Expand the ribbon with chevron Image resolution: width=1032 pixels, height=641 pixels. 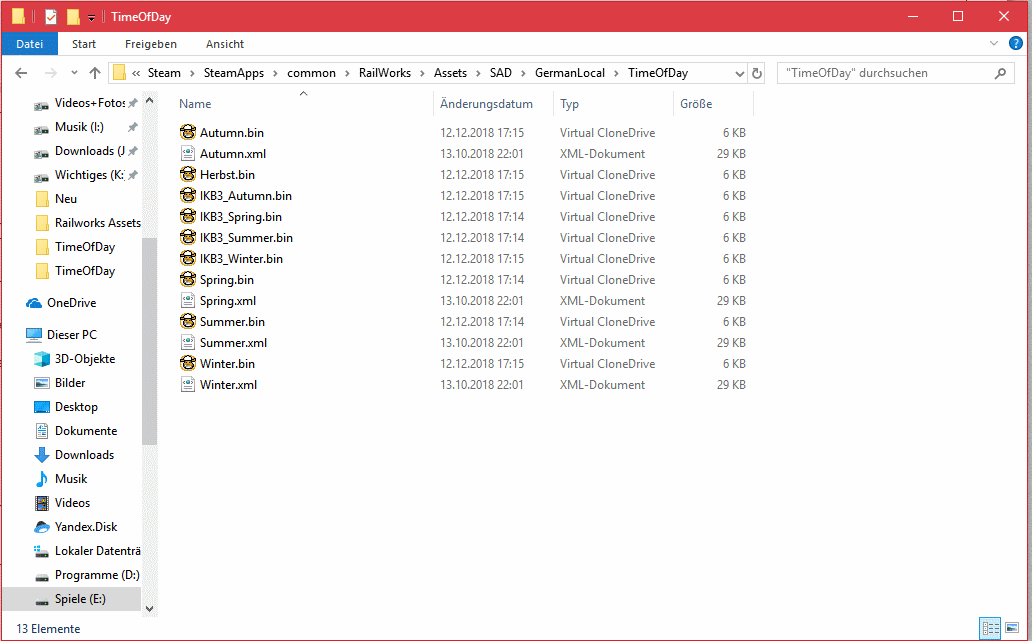click(x=994, y=43)
